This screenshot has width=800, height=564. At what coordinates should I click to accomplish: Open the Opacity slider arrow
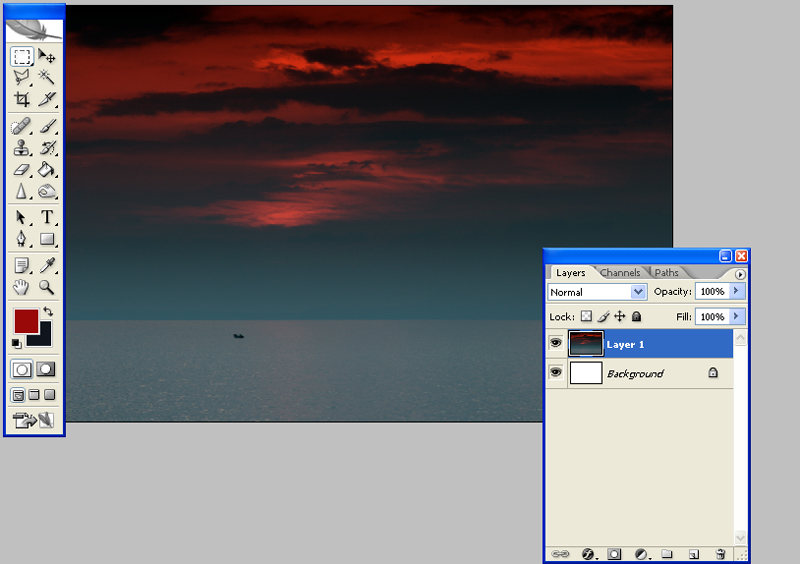(737, 291)
